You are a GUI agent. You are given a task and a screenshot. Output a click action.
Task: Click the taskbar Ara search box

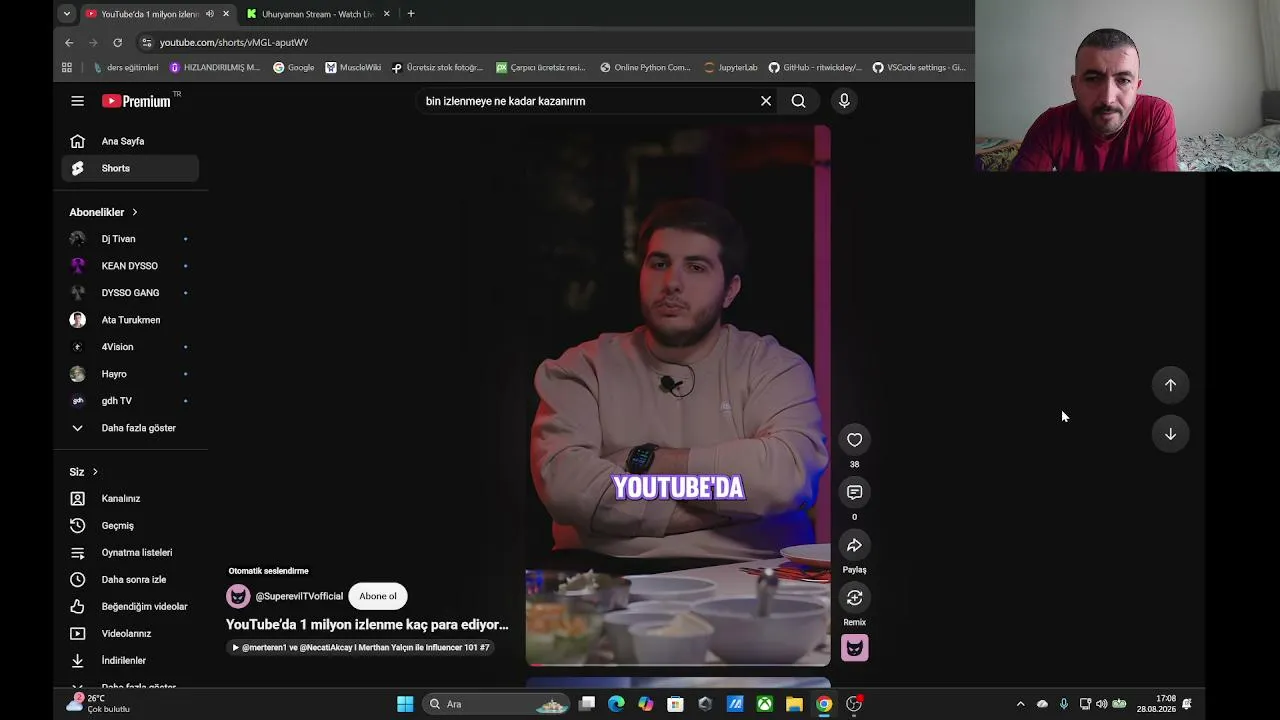point(498,704)
